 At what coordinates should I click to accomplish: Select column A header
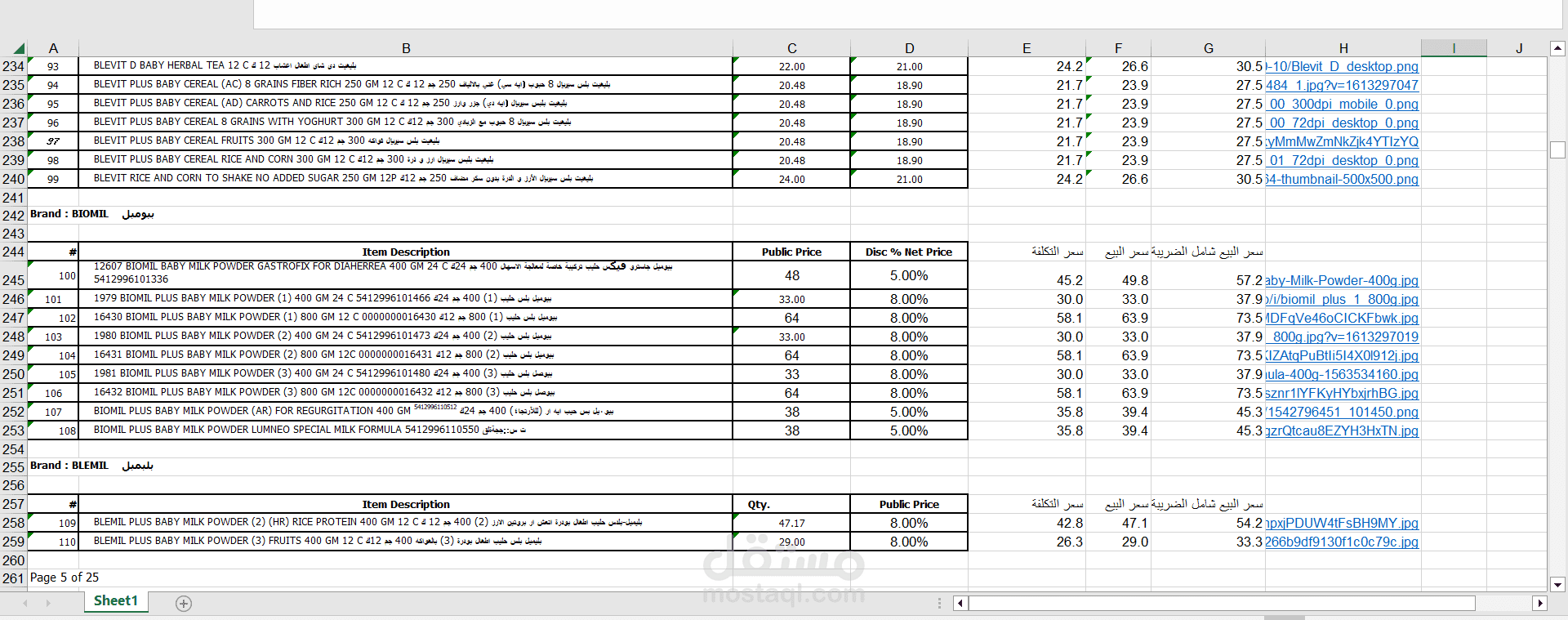[53, 48]
